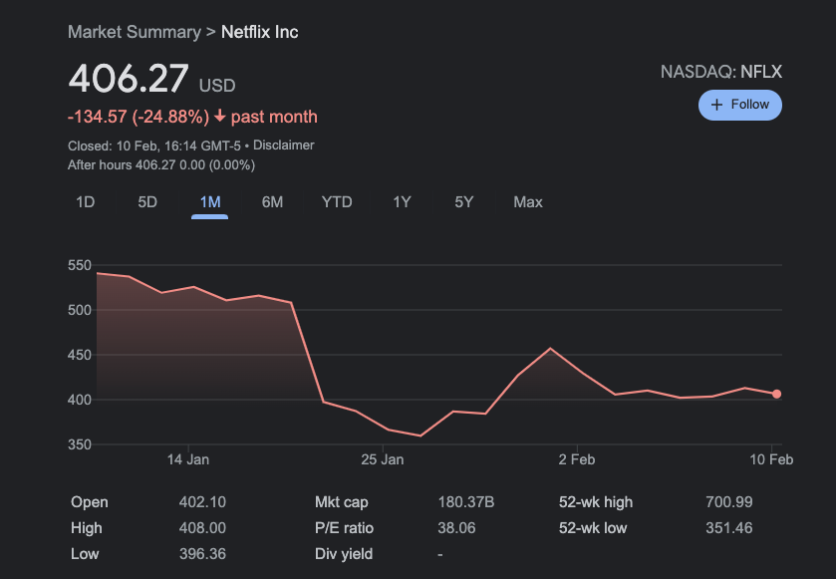The width and height of the screenshot is (836, 579).
Task: Click the Closed: 10 Feb timestamp text
Action: point(154,145)
